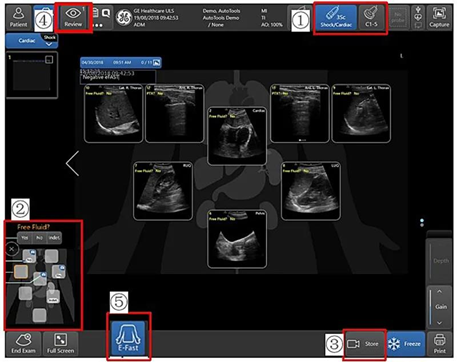
Task: Open the Lat. L. Thorax view thumbnail
Action: click(361, 113)
